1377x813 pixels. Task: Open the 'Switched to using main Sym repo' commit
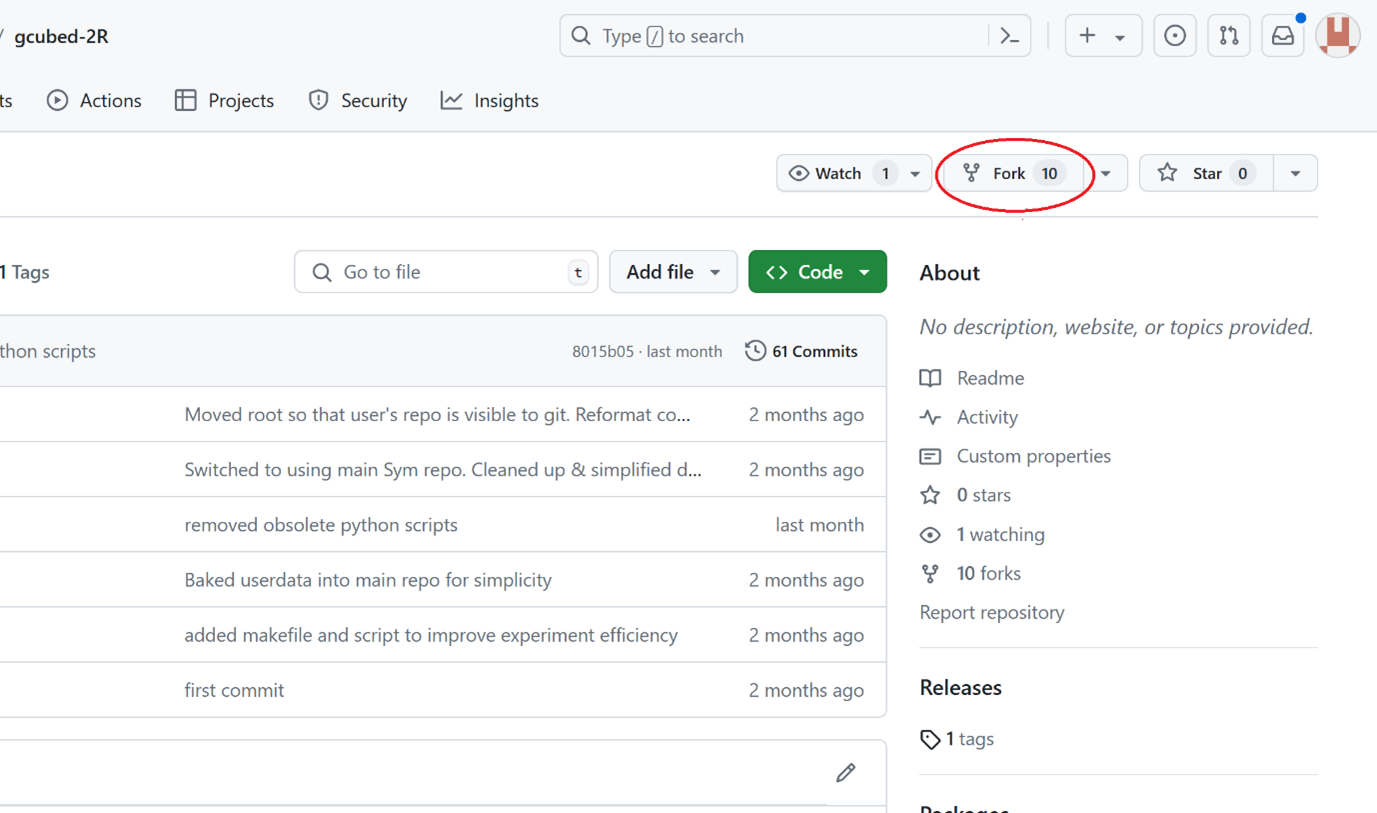tap(443, 469)
